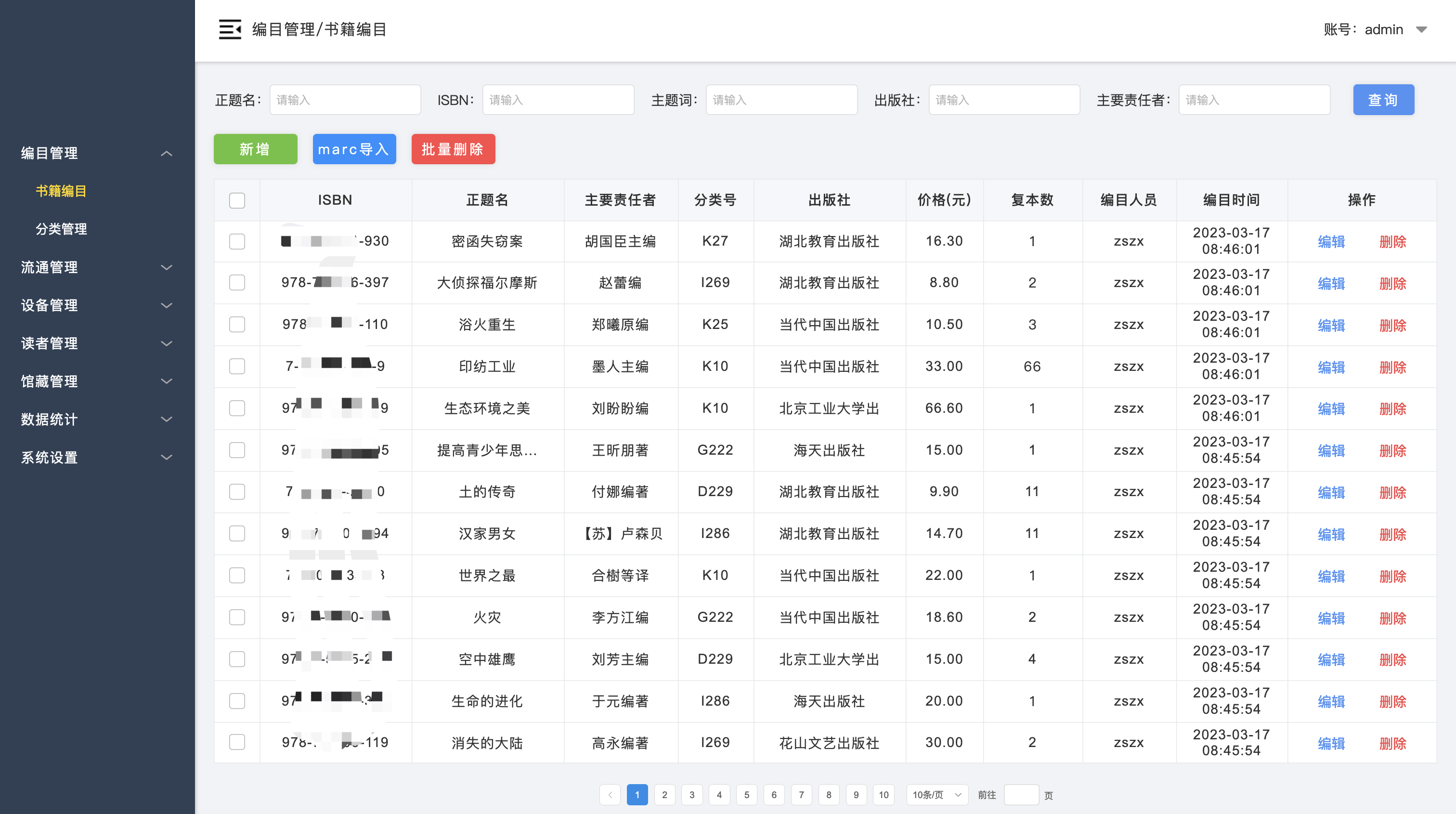Click the 编目管理/书籍编目 breadcrumb
This screenshot has height=814, width=1456.
coord(319,29)
